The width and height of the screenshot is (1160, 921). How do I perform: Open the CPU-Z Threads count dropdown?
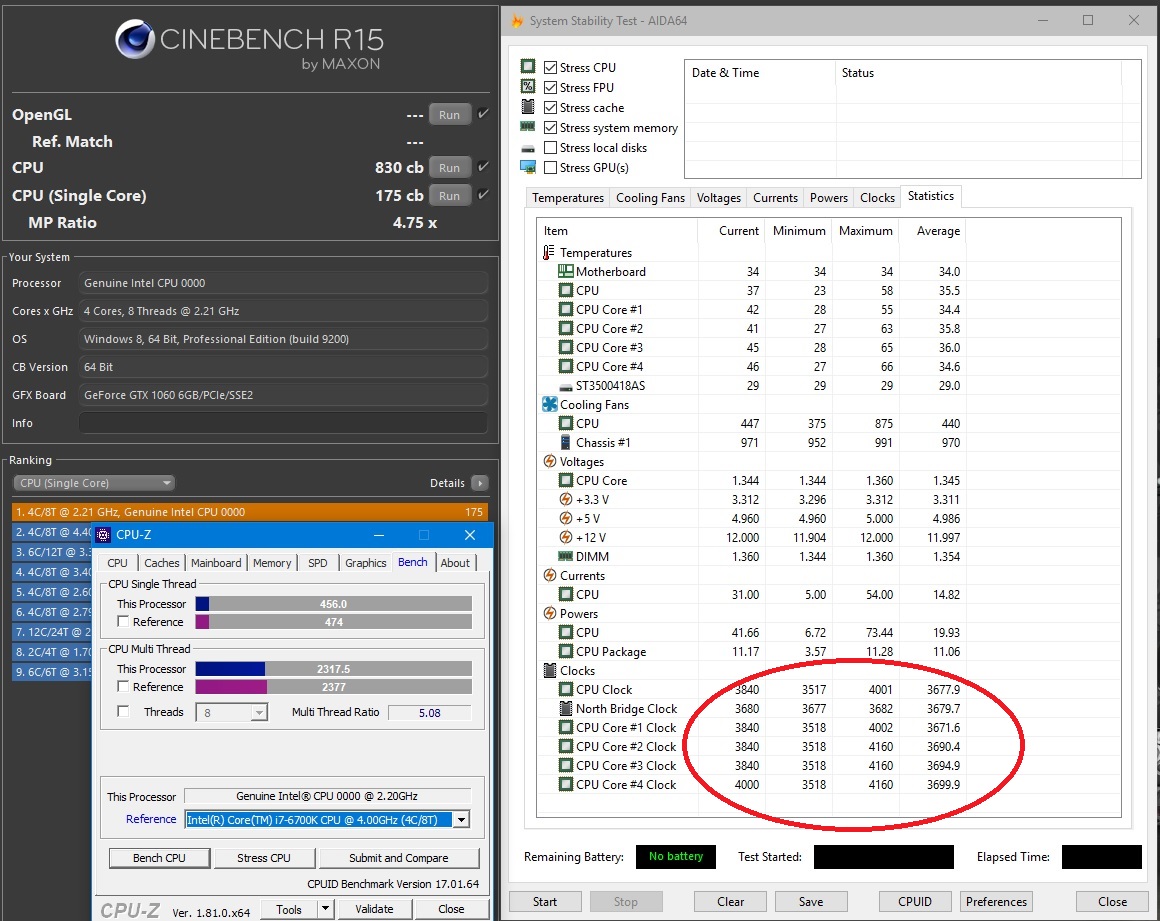258,712
